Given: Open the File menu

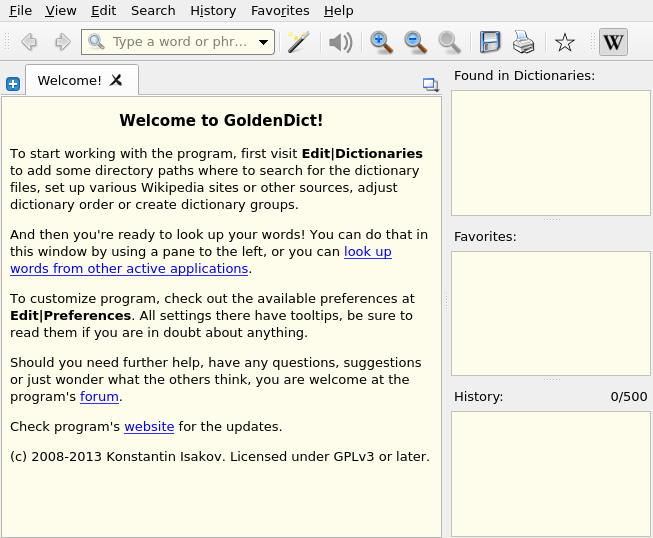Looking at the screenshot, I should coord(20,10).
